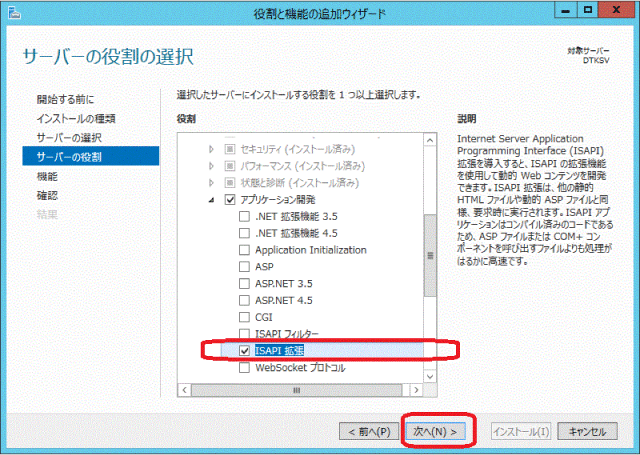Collapse the アプリケーション開発 node

point(211,200)
